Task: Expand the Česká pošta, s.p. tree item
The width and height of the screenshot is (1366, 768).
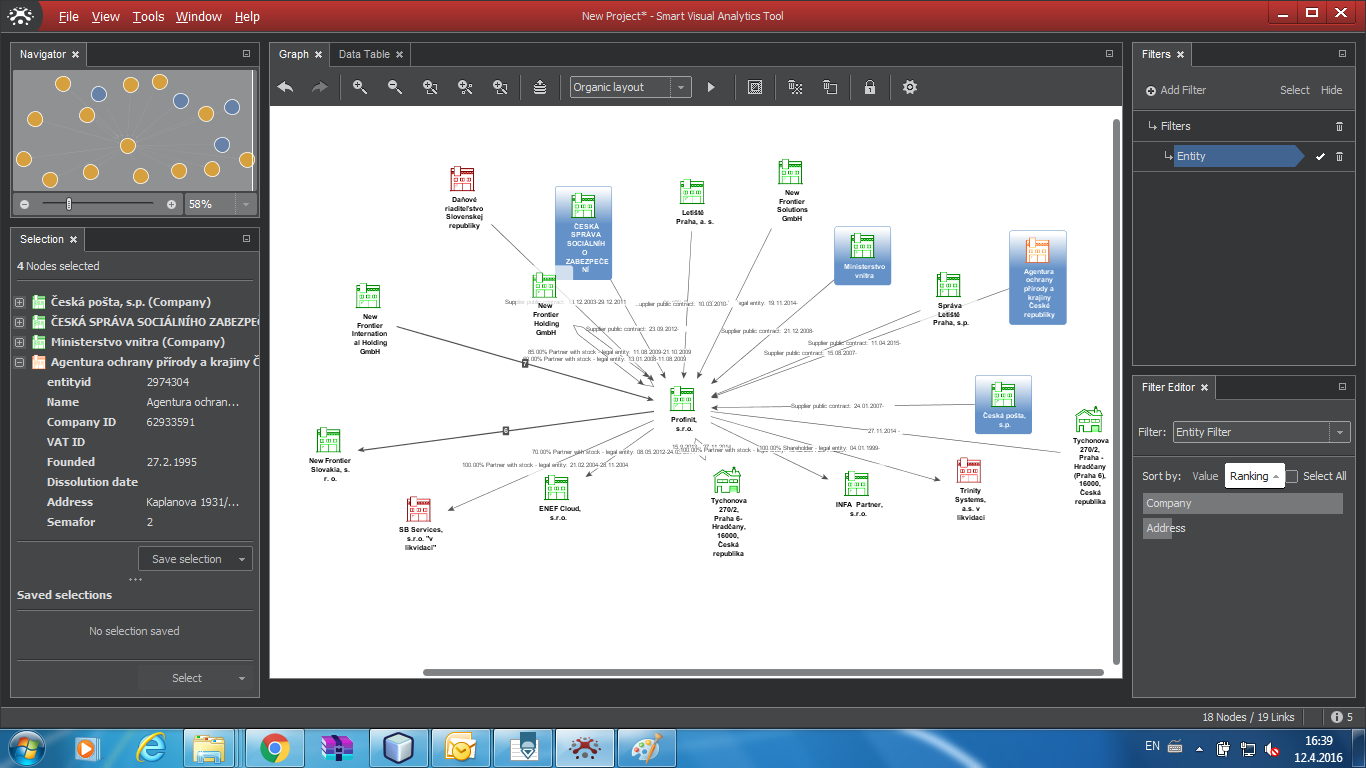Action: (20, 302)
